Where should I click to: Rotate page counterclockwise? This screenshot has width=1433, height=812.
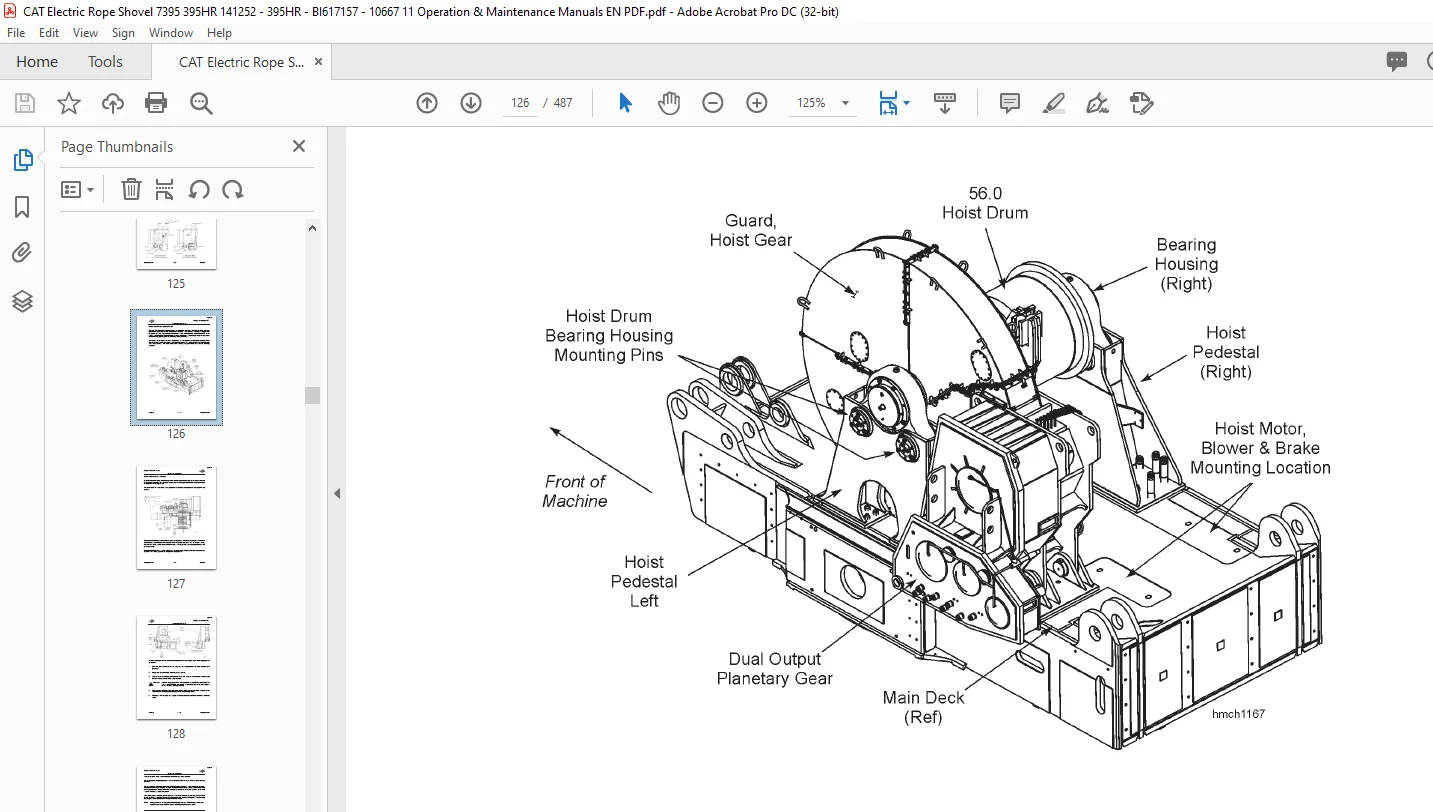point(199,189)
